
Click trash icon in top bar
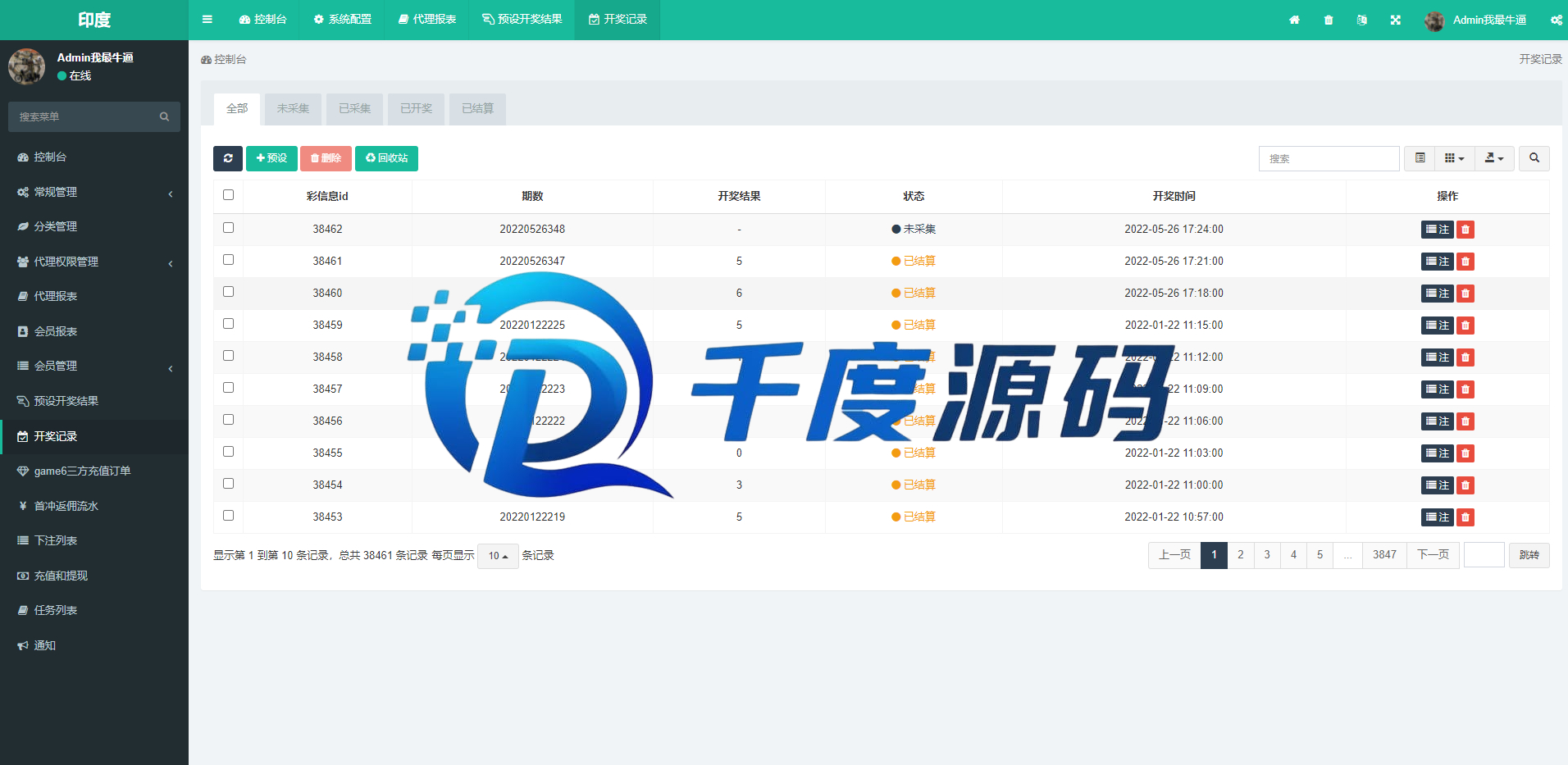pyautogui.click(x=1329, y=20)
